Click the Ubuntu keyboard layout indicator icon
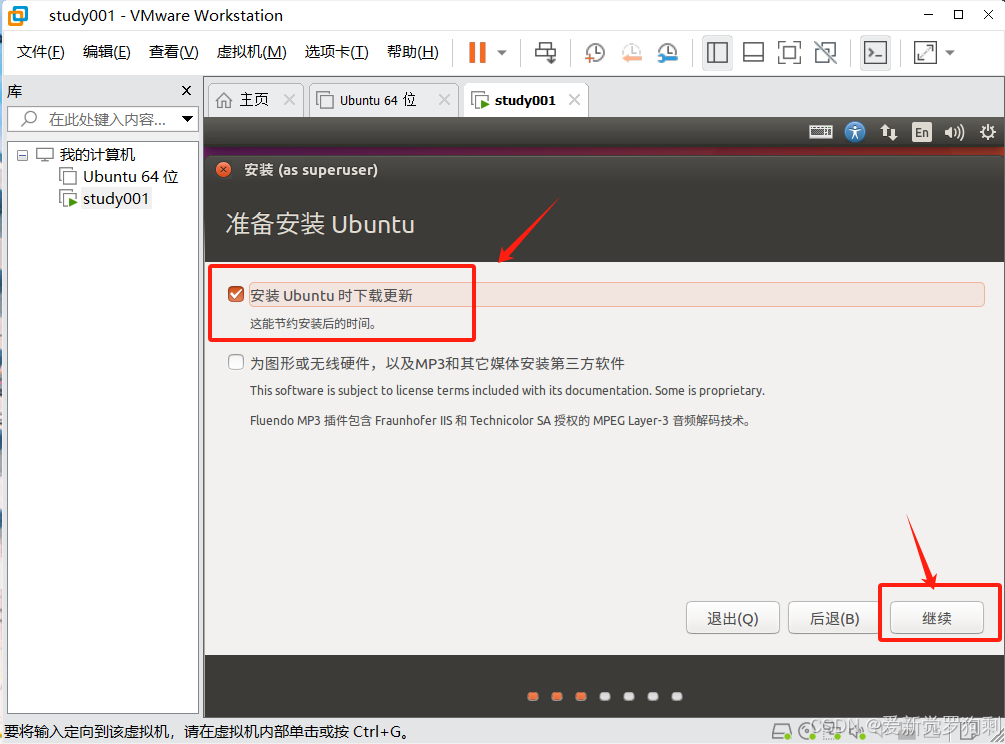This screenshot has width=1005, height=744. [820, 132]
